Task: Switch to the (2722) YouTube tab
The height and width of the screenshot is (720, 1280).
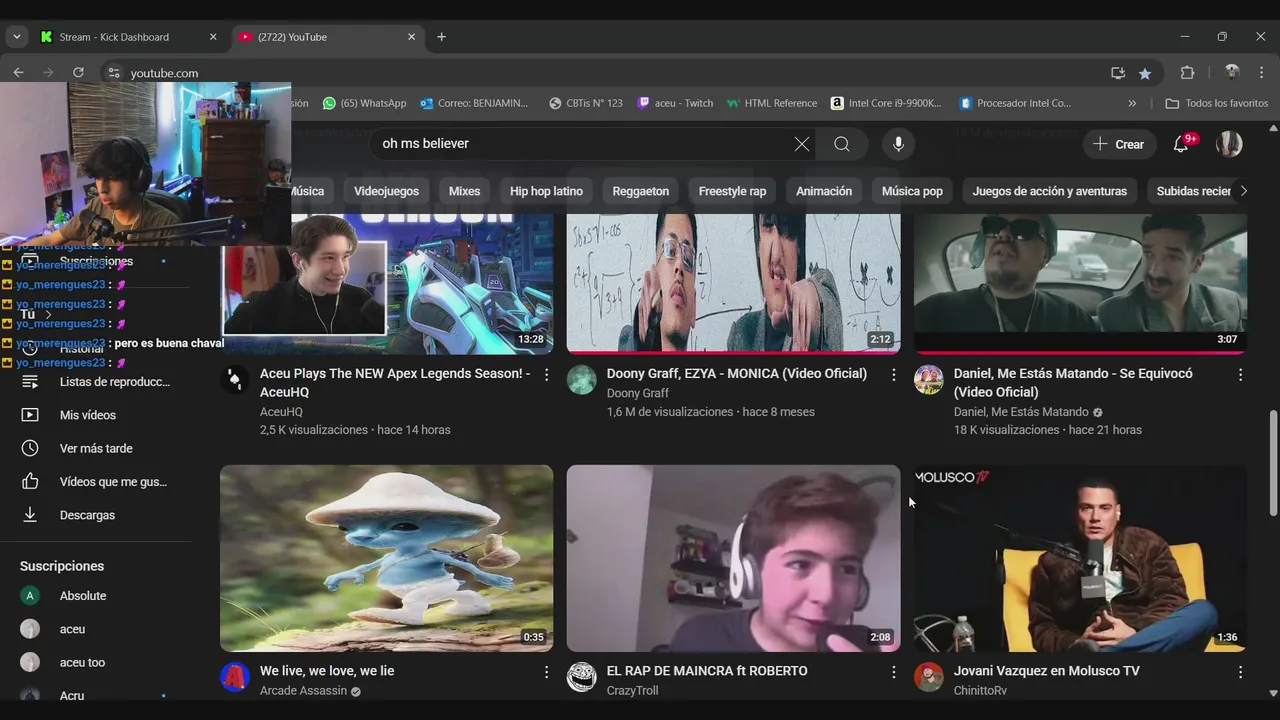Action: 328,37
